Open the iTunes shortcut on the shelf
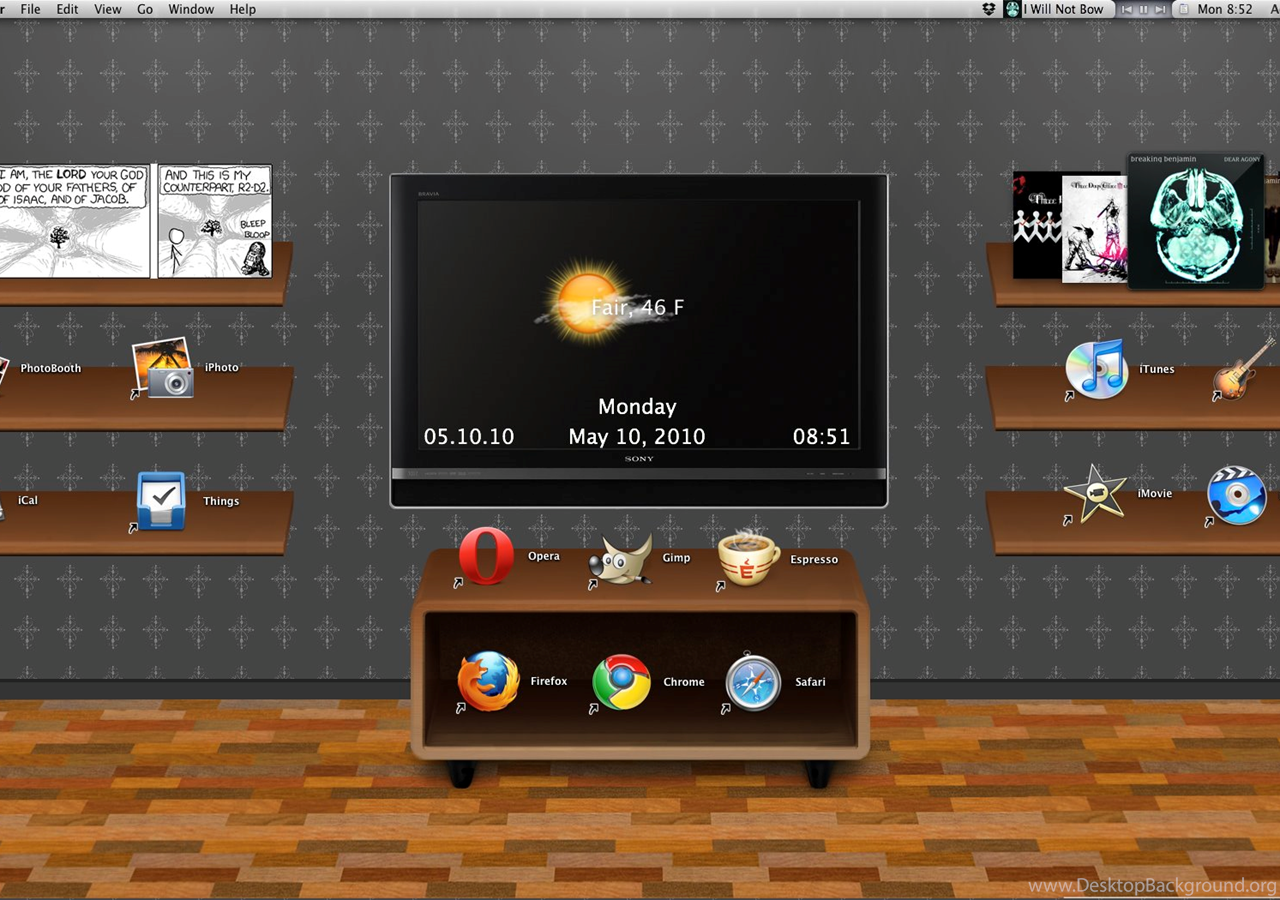 (1096, 369)
